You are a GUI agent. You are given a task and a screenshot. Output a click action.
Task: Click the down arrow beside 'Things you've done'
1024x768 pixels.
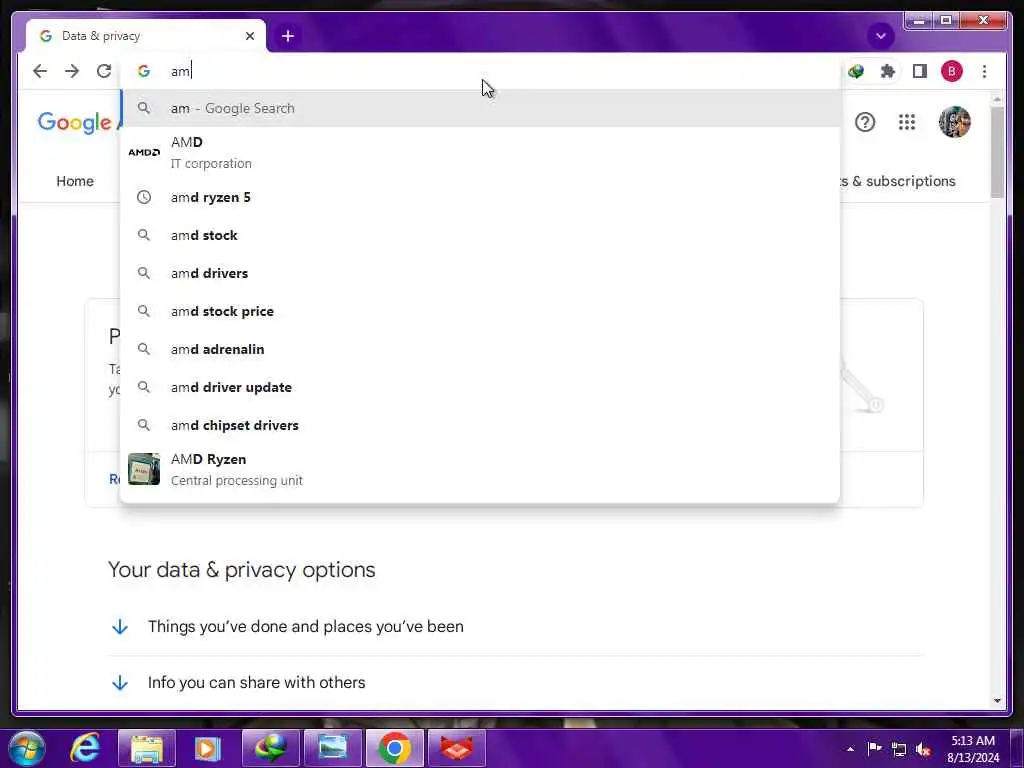(120, 627)
